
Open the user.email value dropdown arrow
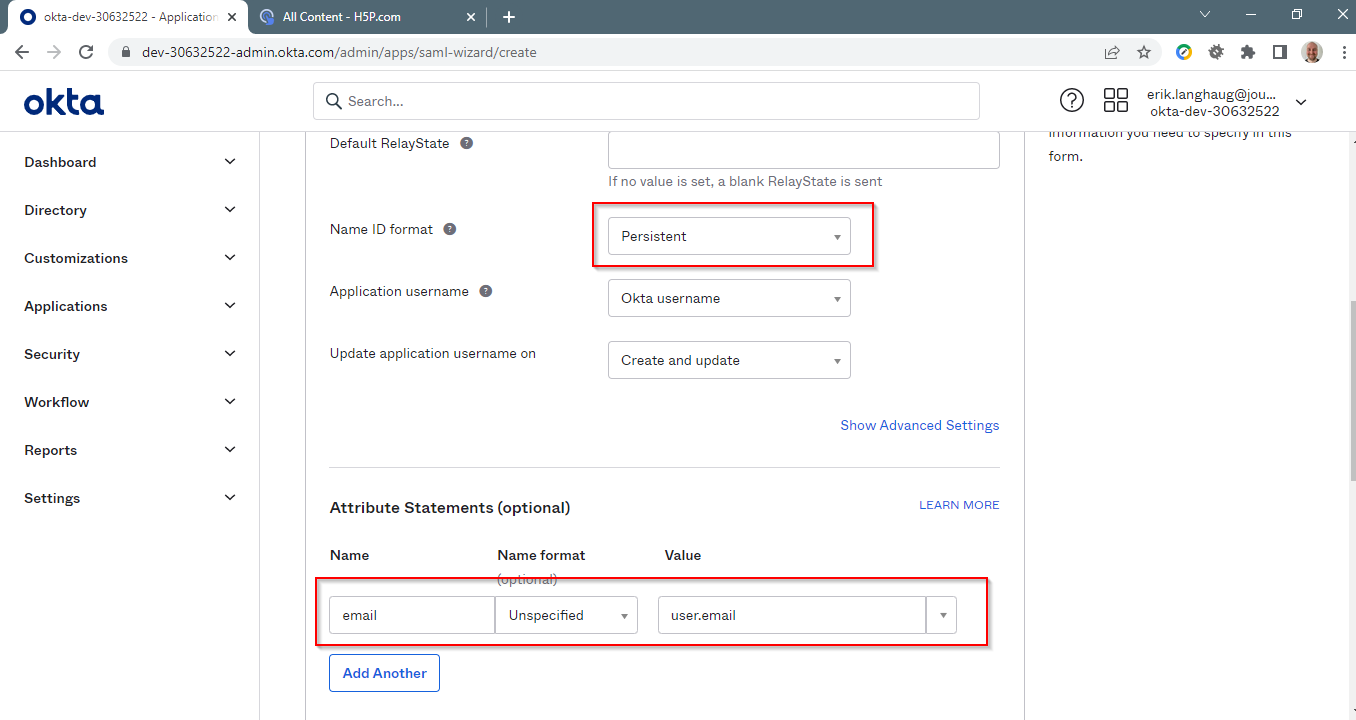click(942, 615)
